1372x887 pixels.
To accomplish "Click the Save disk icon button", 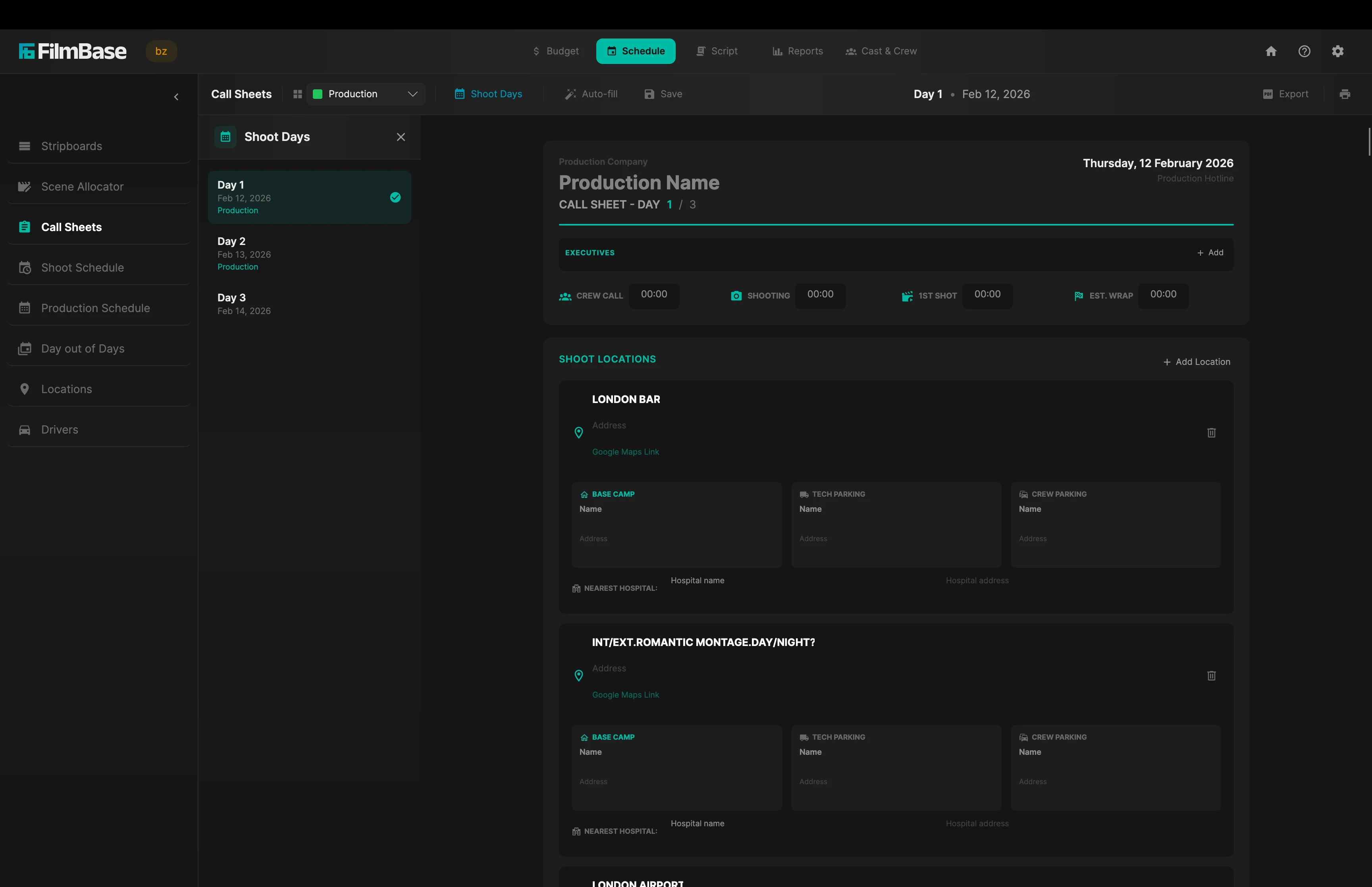I will [x=663, y=94].
